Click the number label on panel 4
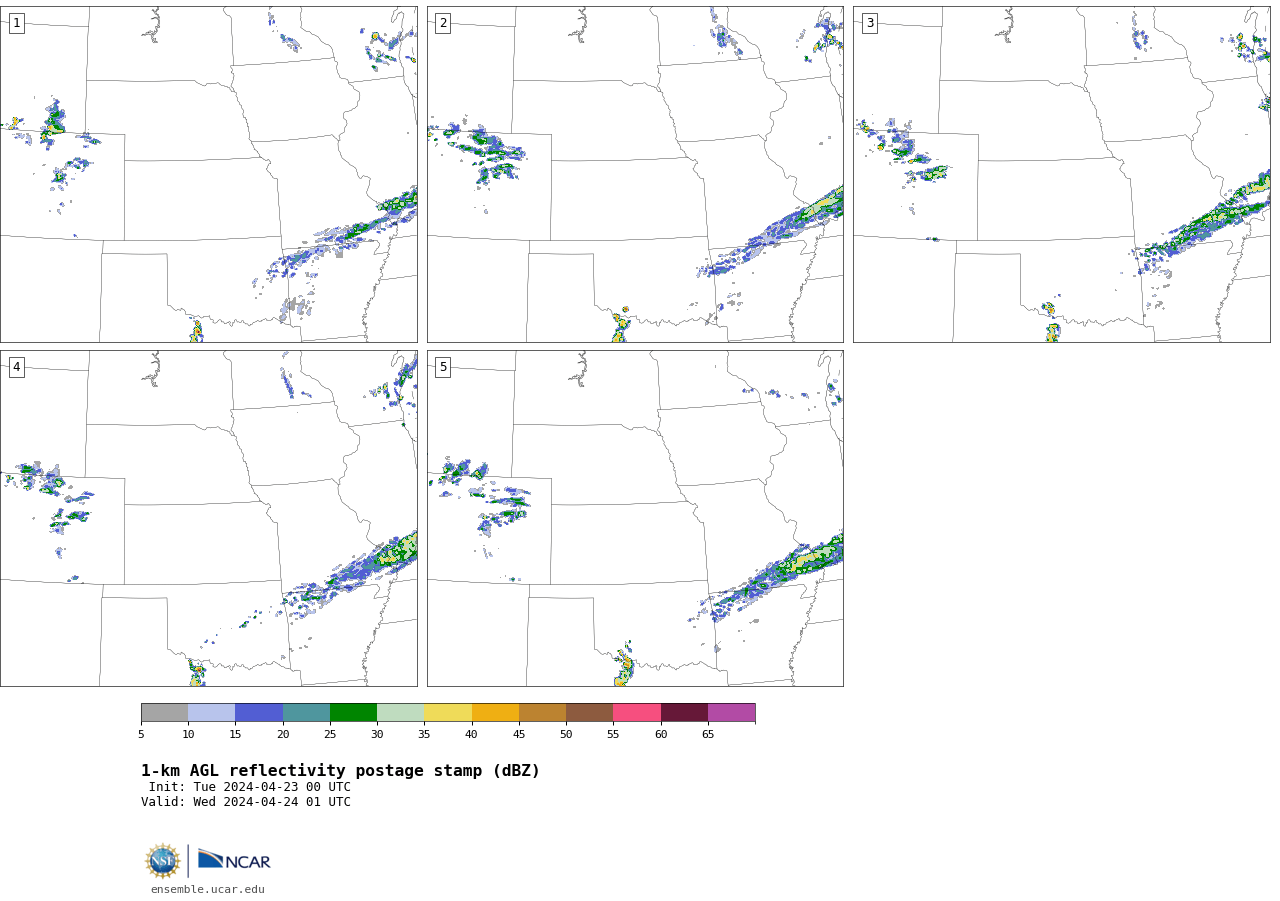 pos(16,367)
